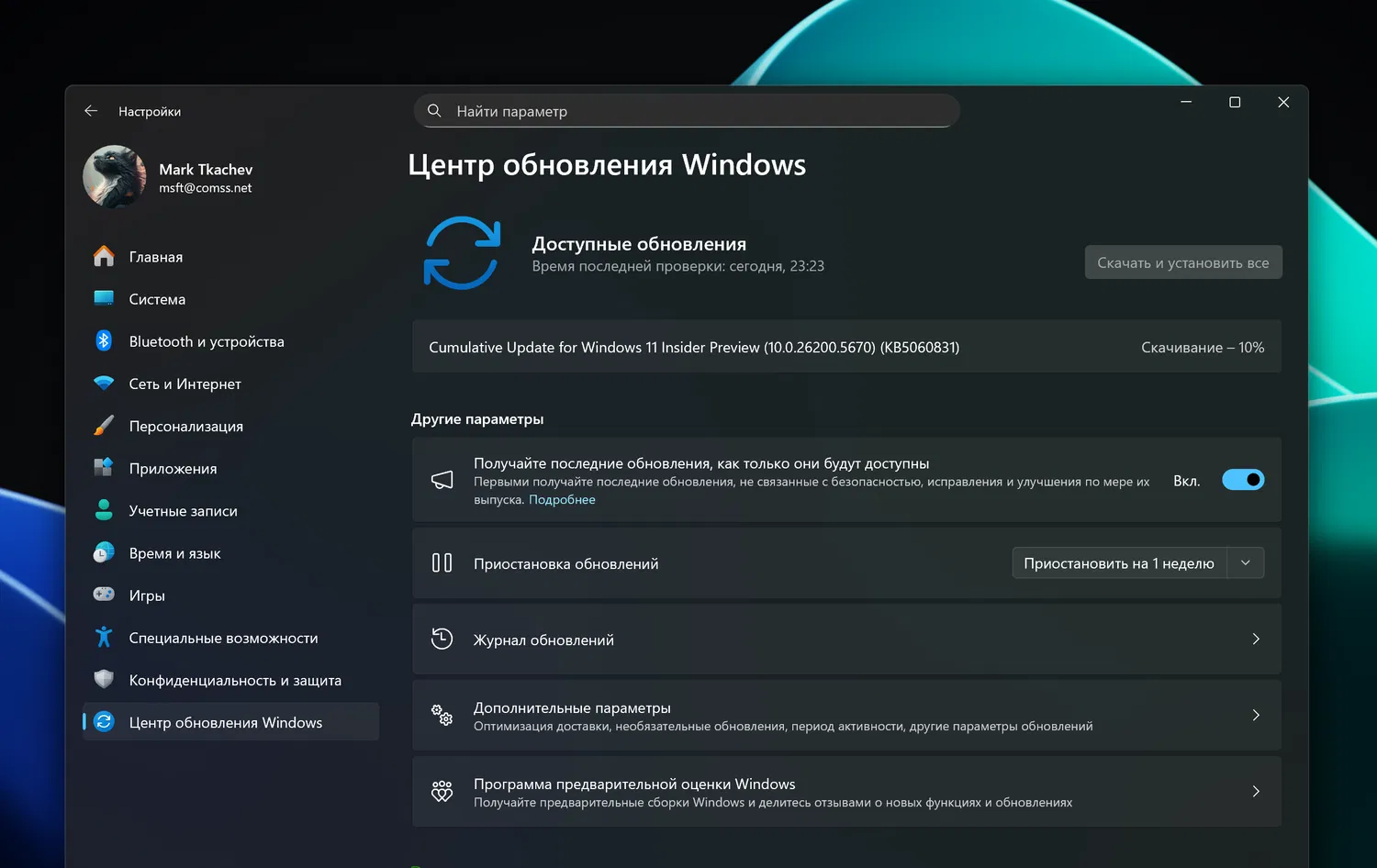Viewport: 1377px width, 868px height.
Task: Click the Специальные возможности accessibility icon
Action: tap(104, 637)
